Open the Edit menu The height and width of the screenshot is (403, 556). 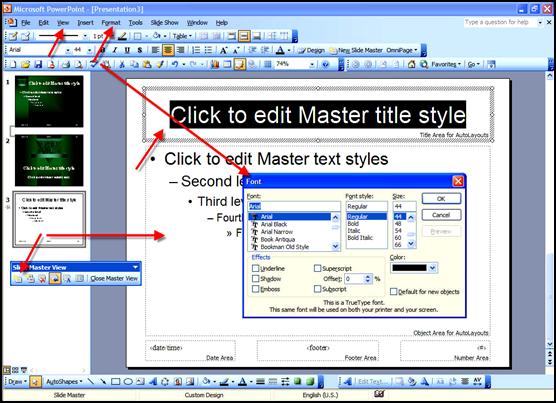coord(44,23)
